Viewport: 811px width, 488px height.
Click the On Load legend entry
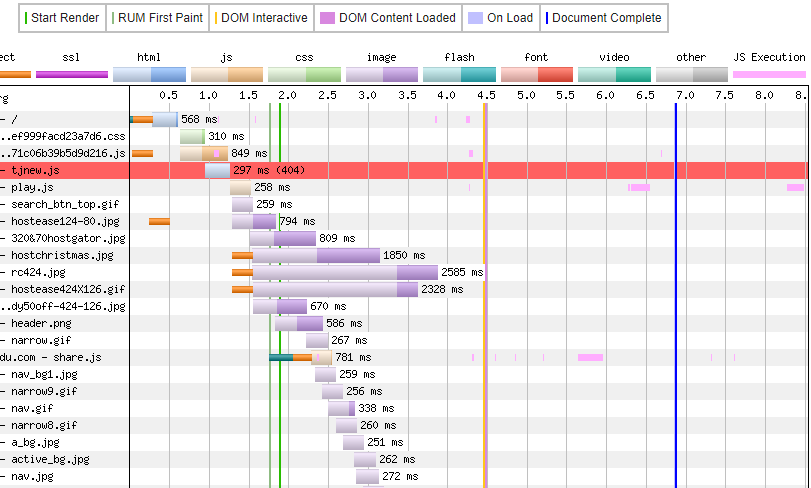point(502,18)
